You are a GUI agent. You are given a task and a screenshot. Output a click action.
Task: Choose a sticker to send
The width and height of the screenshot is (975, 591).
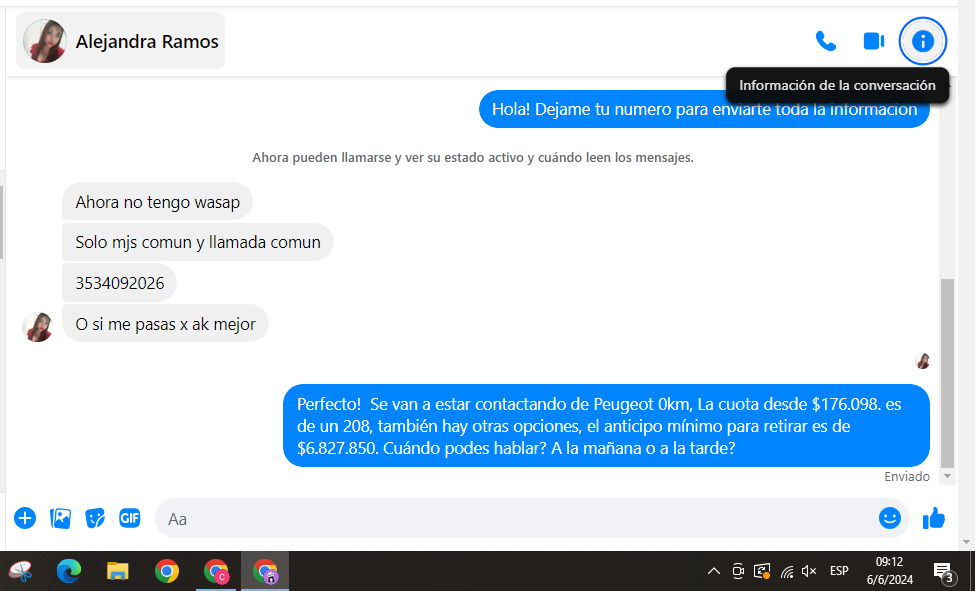click(95, 518)
